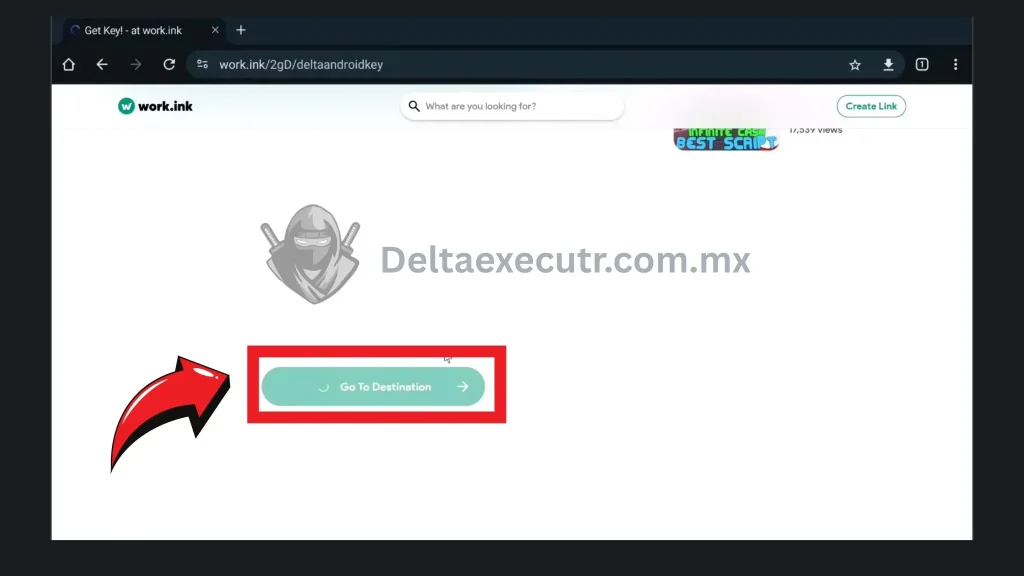Click the address bar URL work.ink/2gD/deltaandroidkey
This screenshot has height=576, width=1024.
click(x=301, y=65)
